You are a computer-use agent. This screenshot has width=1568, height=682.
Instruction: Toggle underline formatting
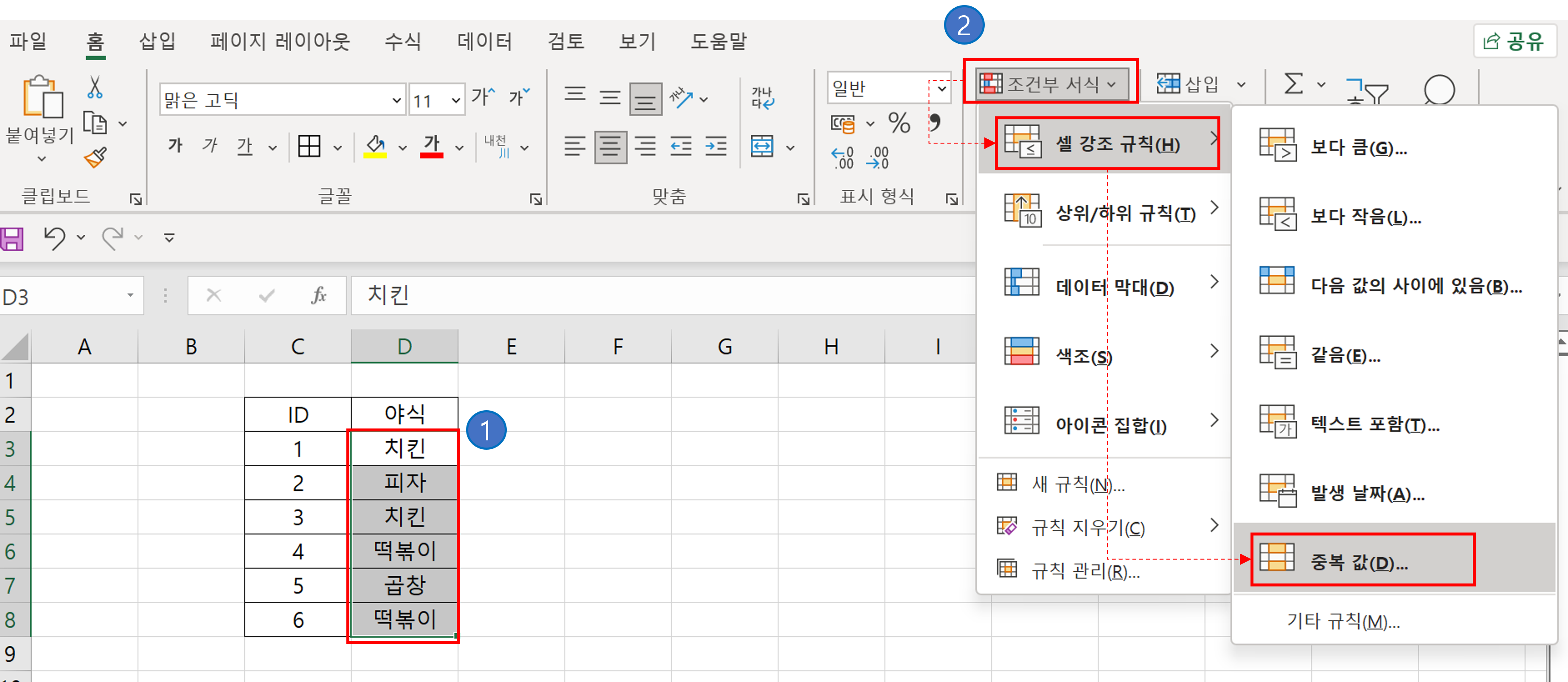coord(245,146)
